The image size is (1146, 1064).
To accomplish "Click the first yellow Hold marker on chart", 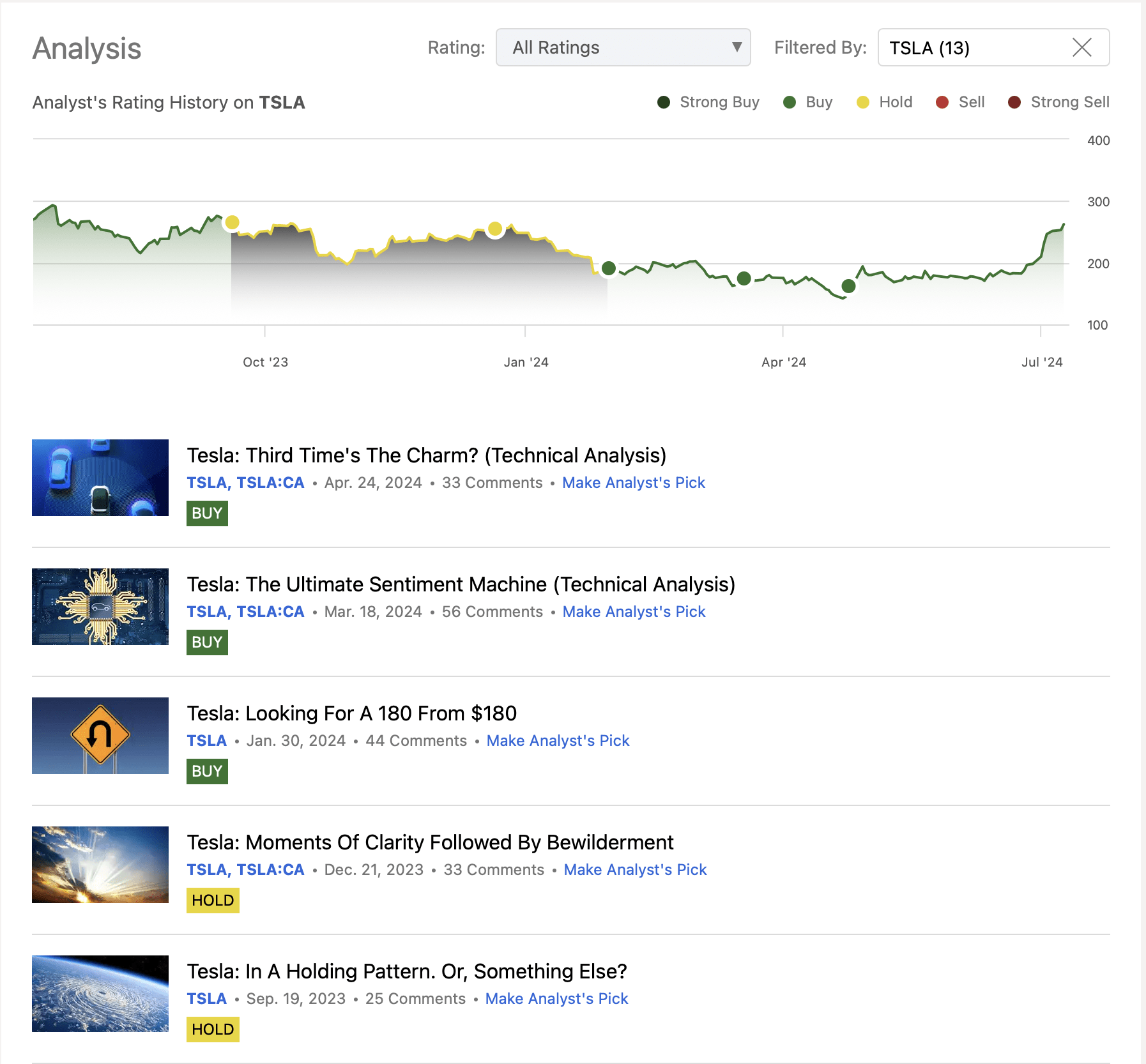I will tap(233, 222).
